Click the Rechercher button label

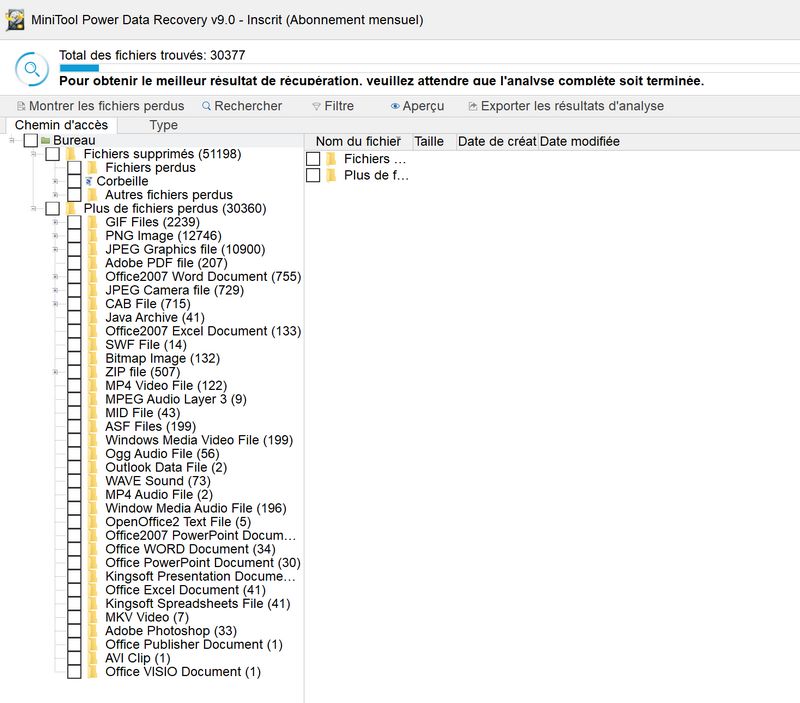pyautogui.click(x=248, y=106)
